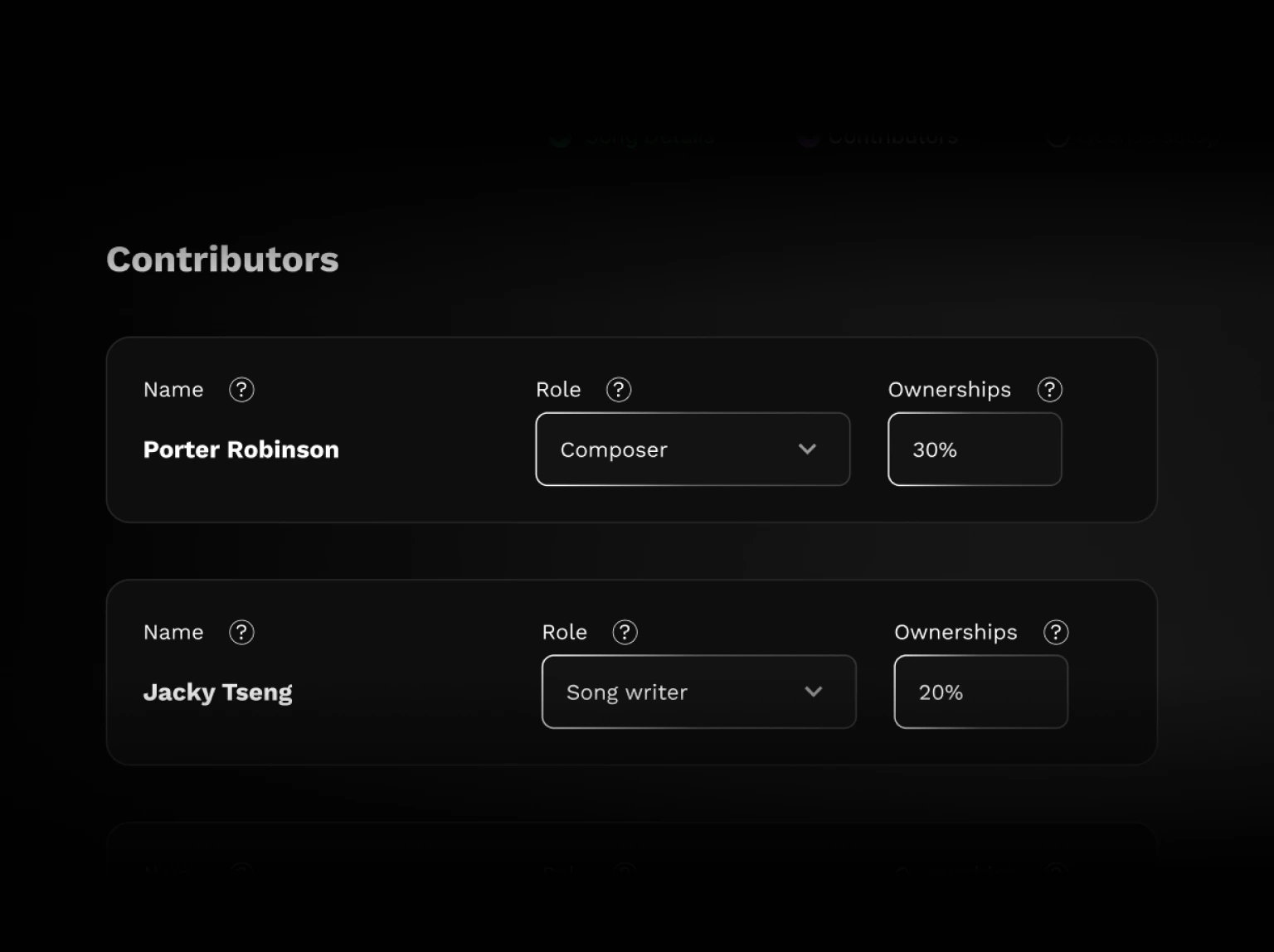1274x952 pixels.
Task: Select the Porter Robinson contributor name
Action: [x=241, y=449]
